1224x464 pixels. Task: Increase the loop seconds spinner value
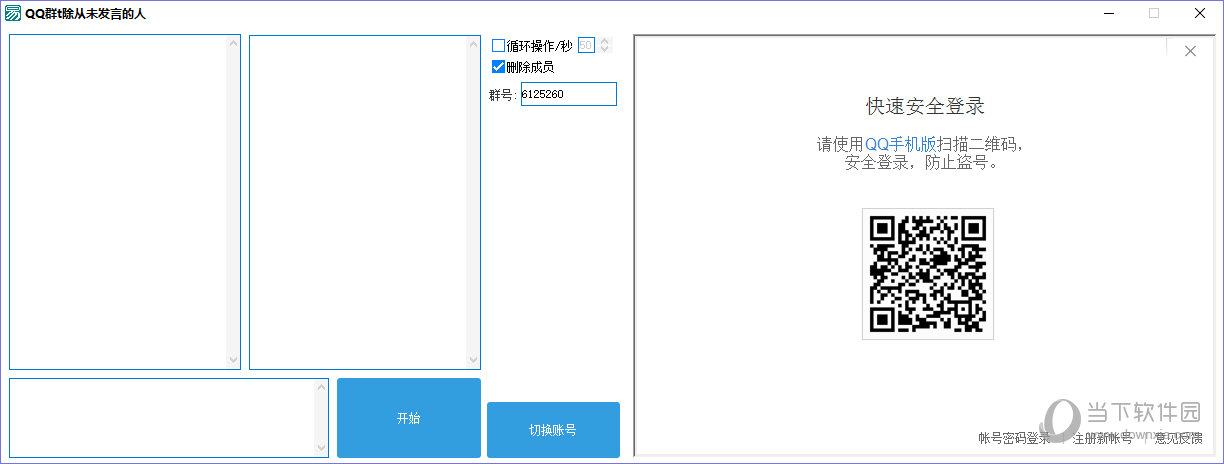[x=604, y=41]
